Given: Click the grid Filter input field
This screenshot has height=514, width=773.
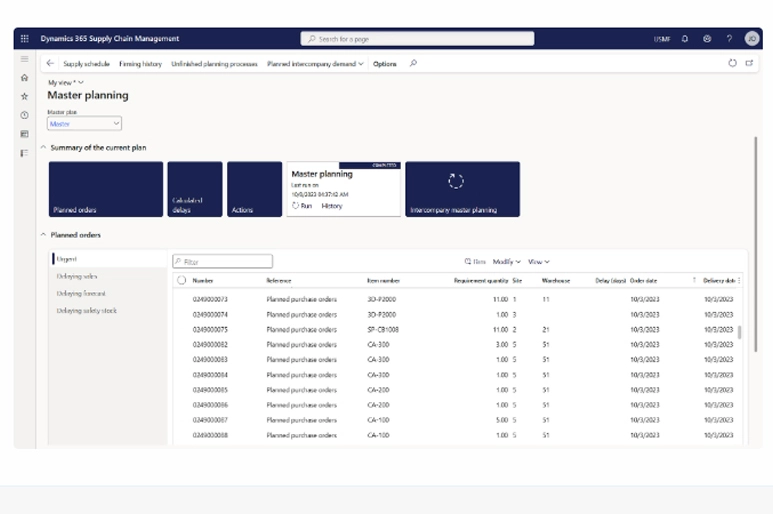Looking at the screenshot, I should 222,261.
